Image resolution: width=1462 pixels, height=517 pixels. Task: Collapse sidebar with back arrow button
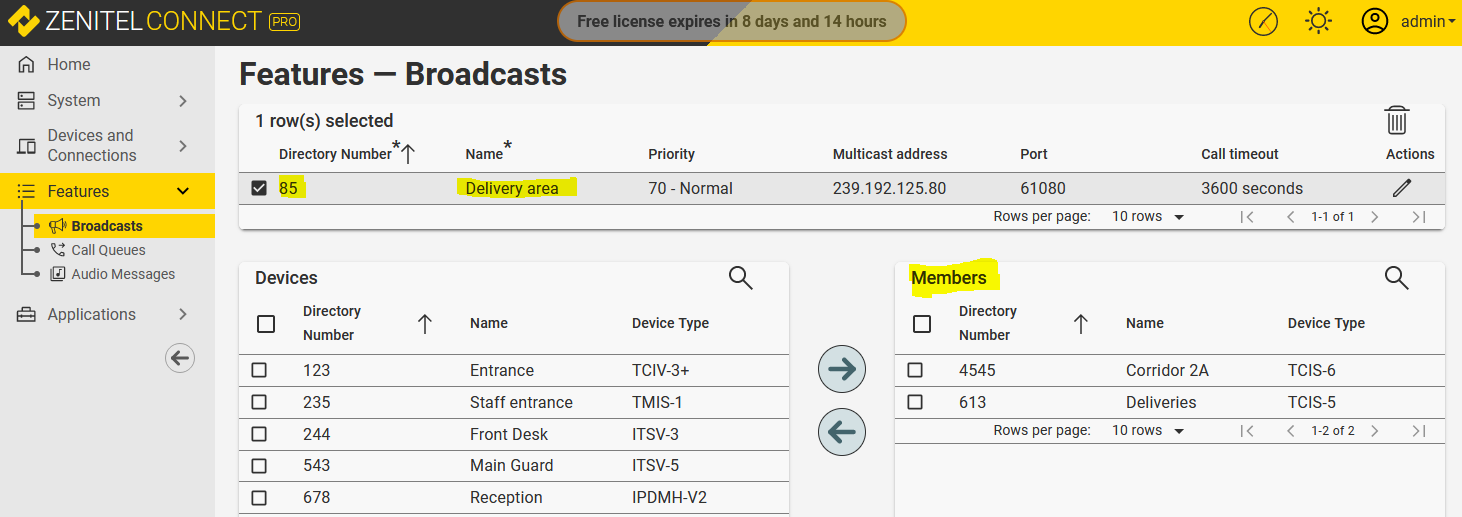[x=180, y=358]
